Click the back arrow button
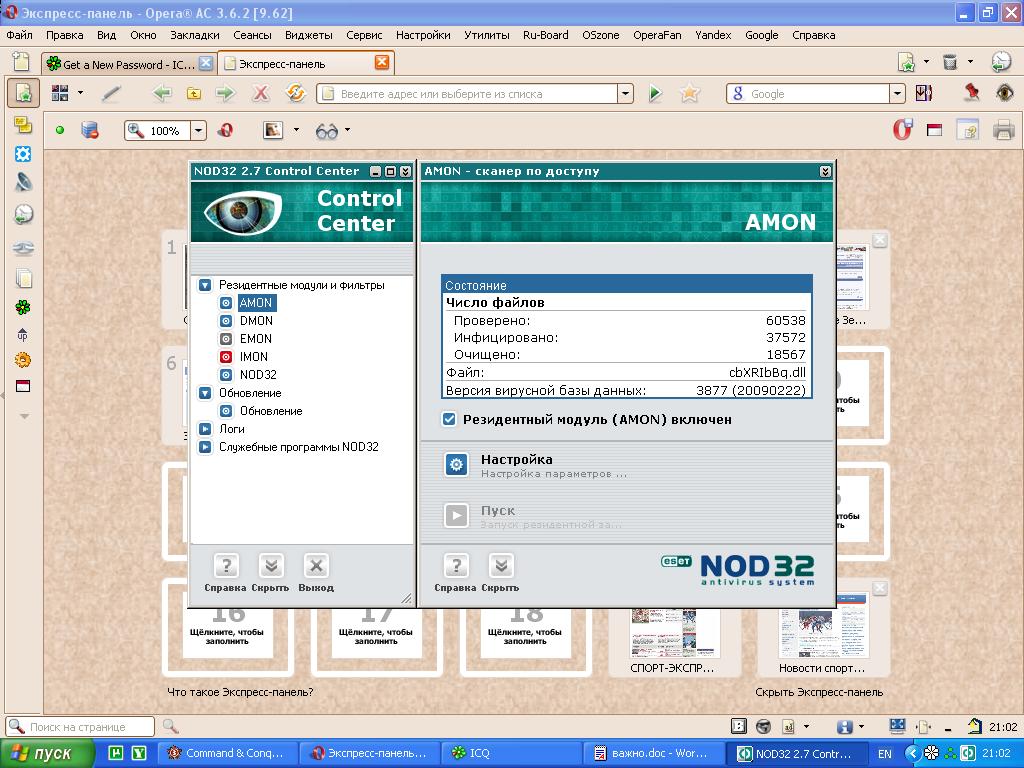 (161, 93)
